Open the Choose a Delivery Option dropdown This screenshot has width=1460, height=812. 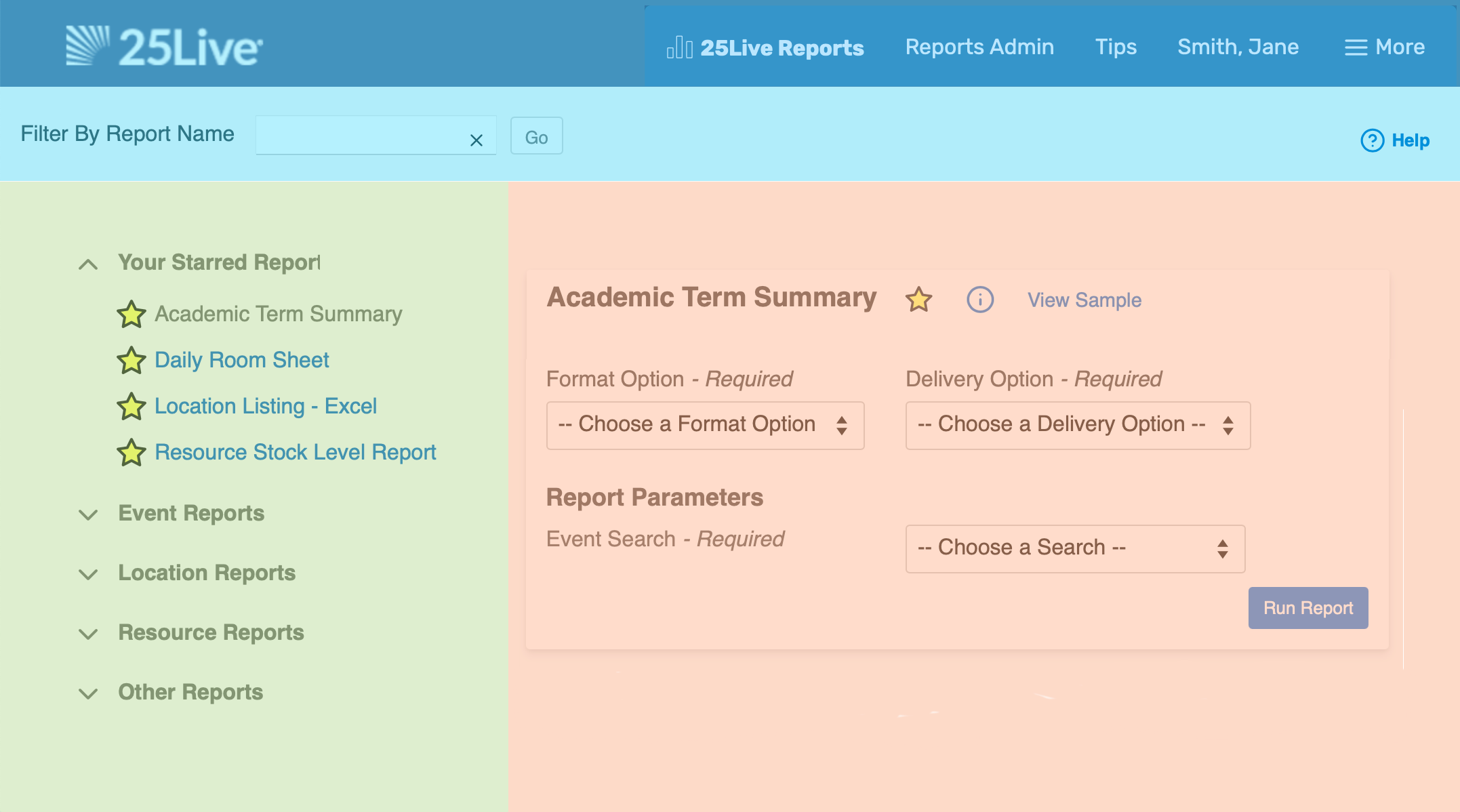click(1077, 425)
